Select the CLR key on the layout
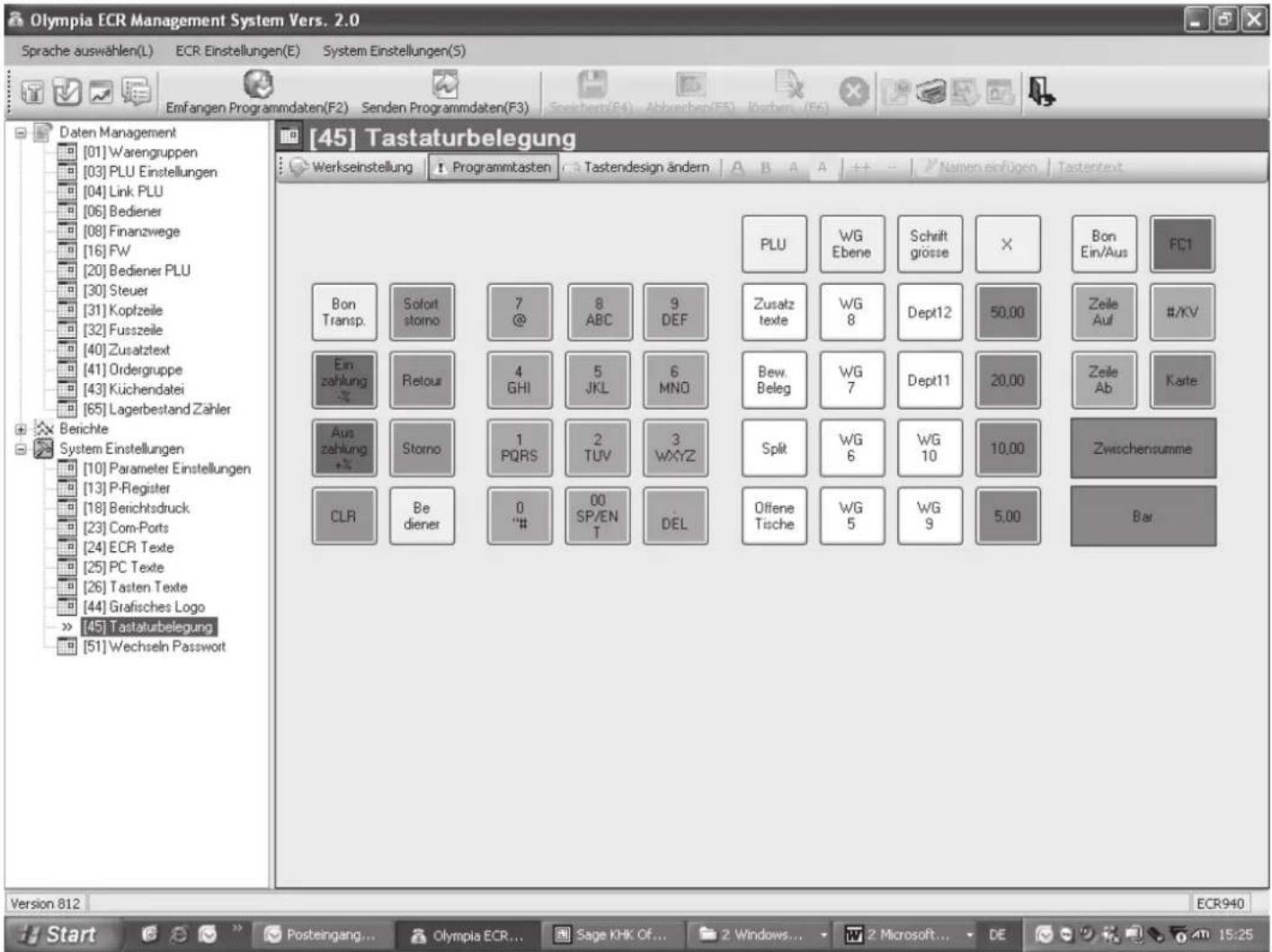Viewport: 1272px width, 952px height. point(343,516)
